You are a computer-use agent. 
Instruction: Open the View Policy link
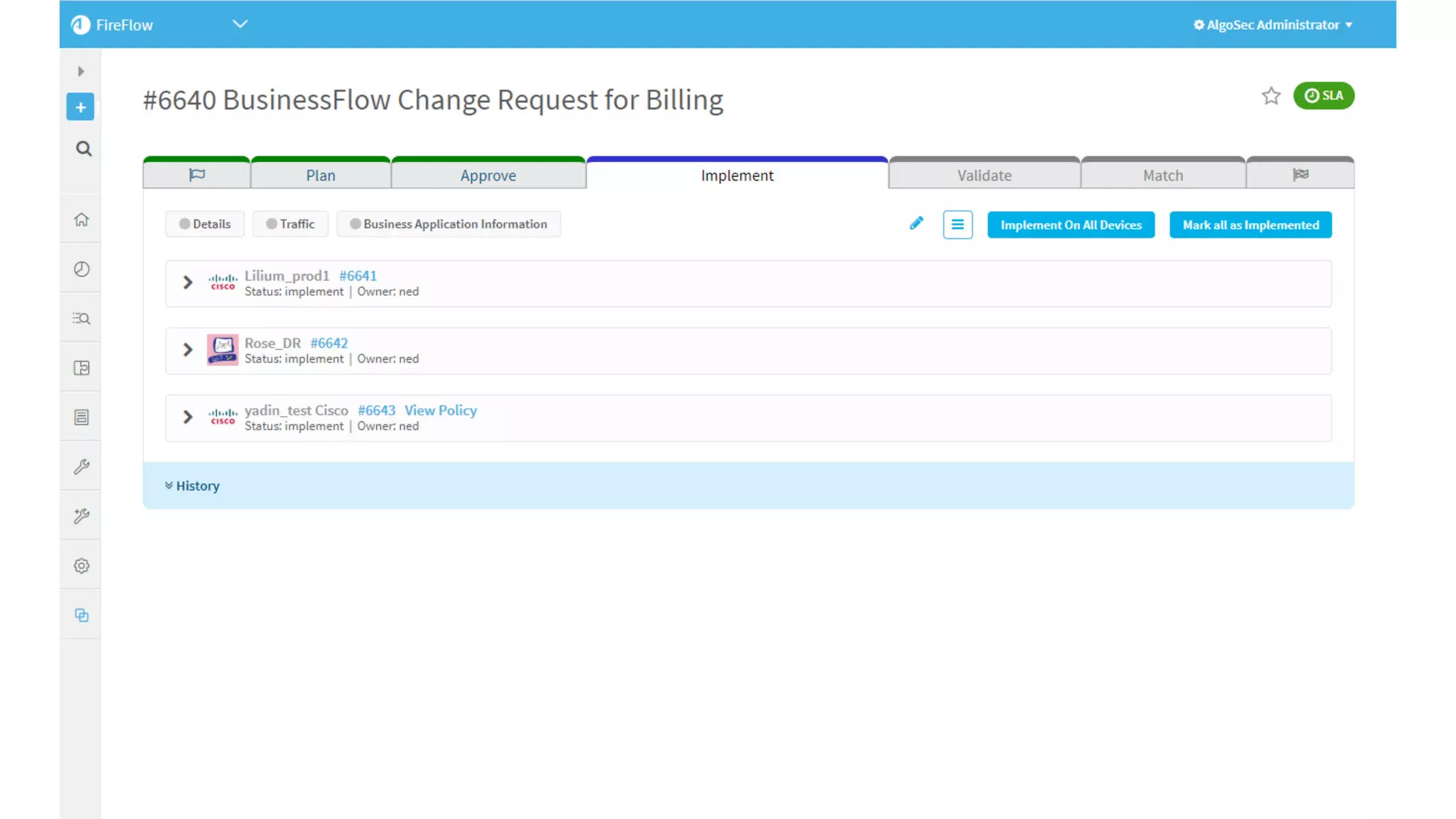[440, 410]
